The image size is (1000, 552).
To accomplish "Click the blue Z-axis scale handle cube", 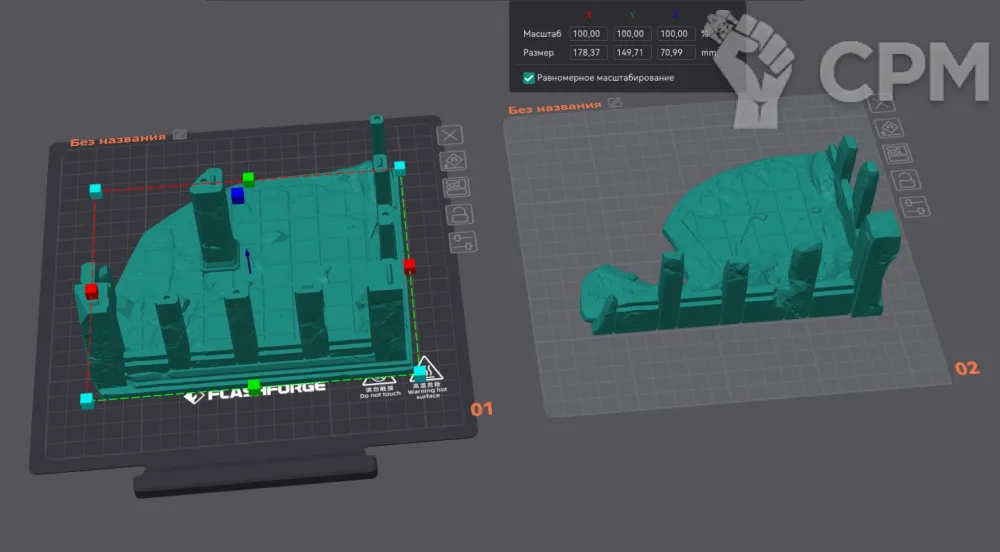I will (238, 195).
